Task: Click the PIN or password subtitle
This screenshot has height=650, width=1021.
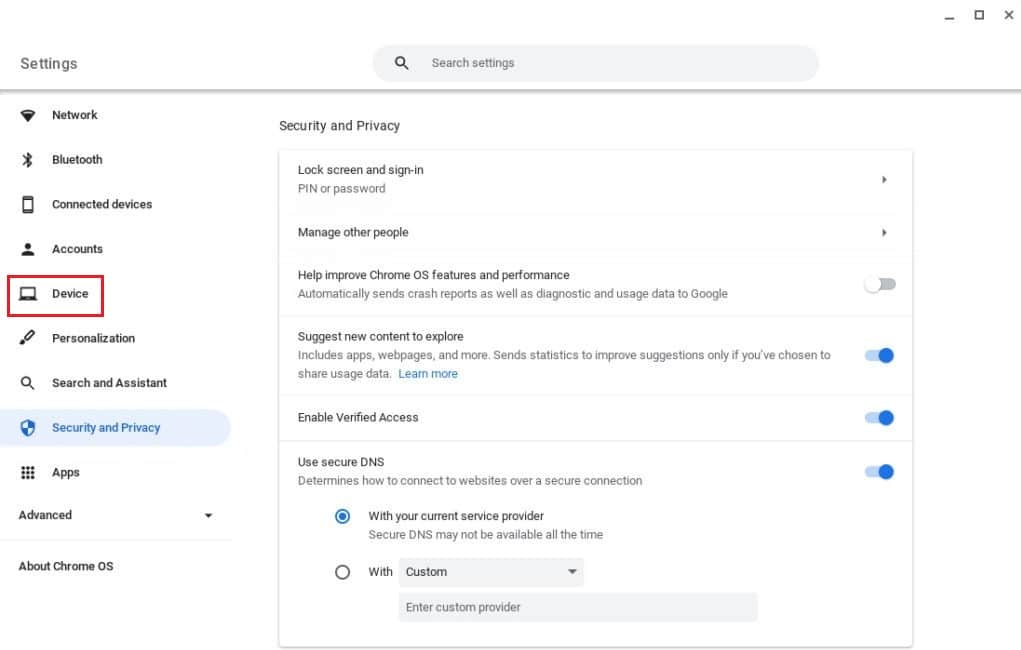Action: 342,189
